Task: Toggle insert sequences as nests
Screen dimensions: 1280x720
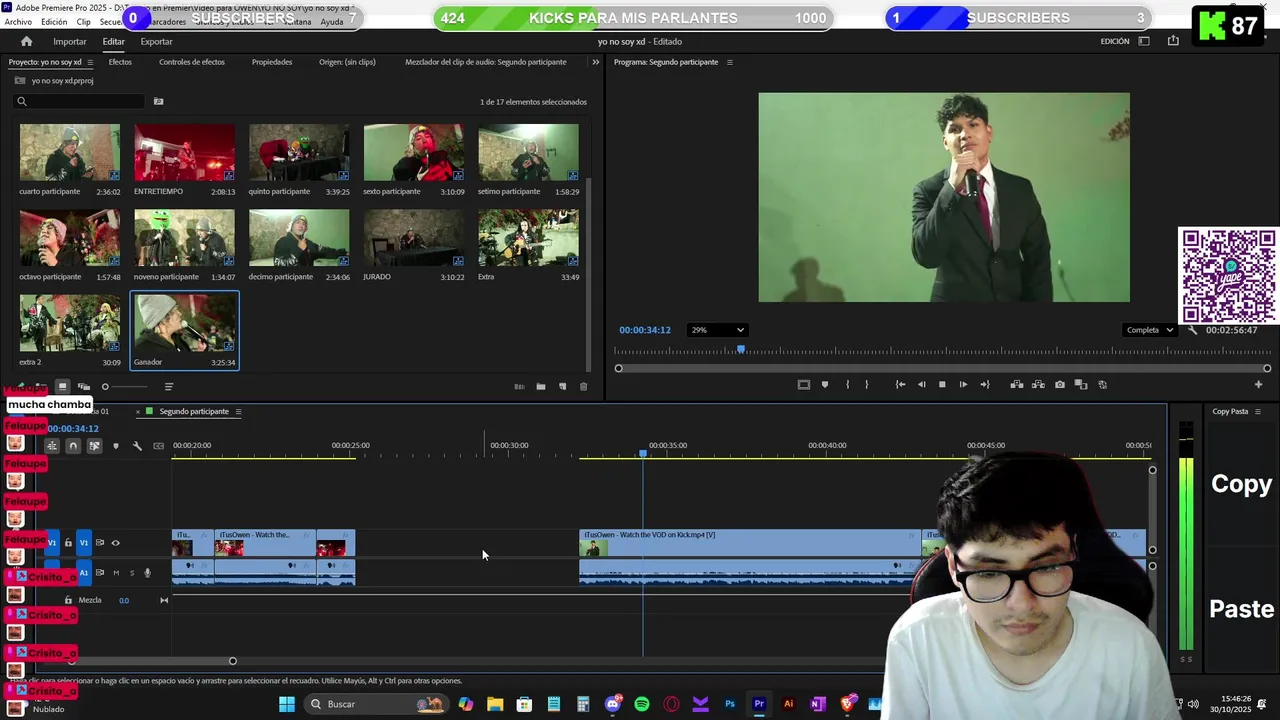Action: [x=52, y=446]
